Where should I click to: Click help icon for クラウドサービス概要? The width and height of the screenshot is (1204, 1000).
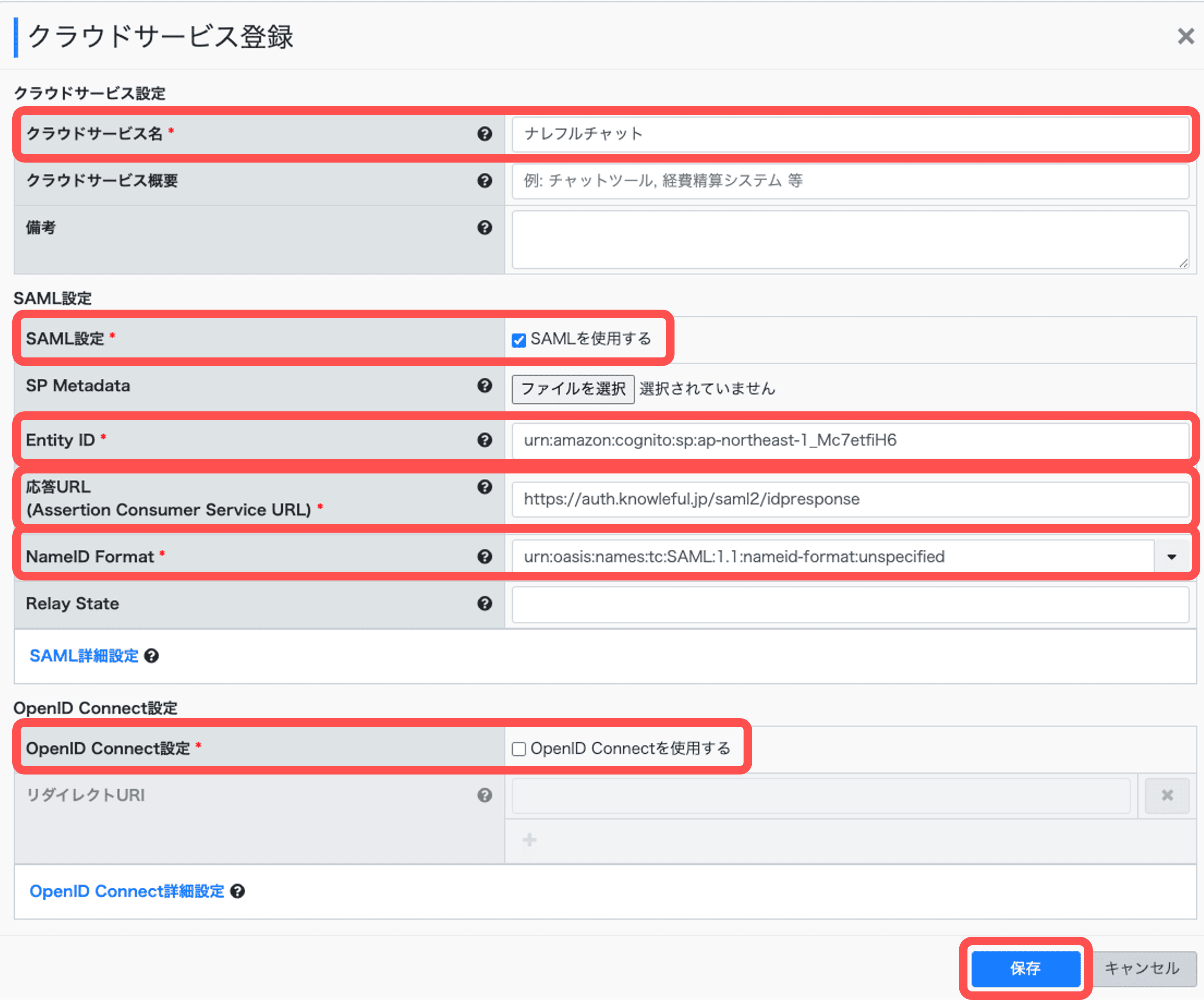click(485, 181)
